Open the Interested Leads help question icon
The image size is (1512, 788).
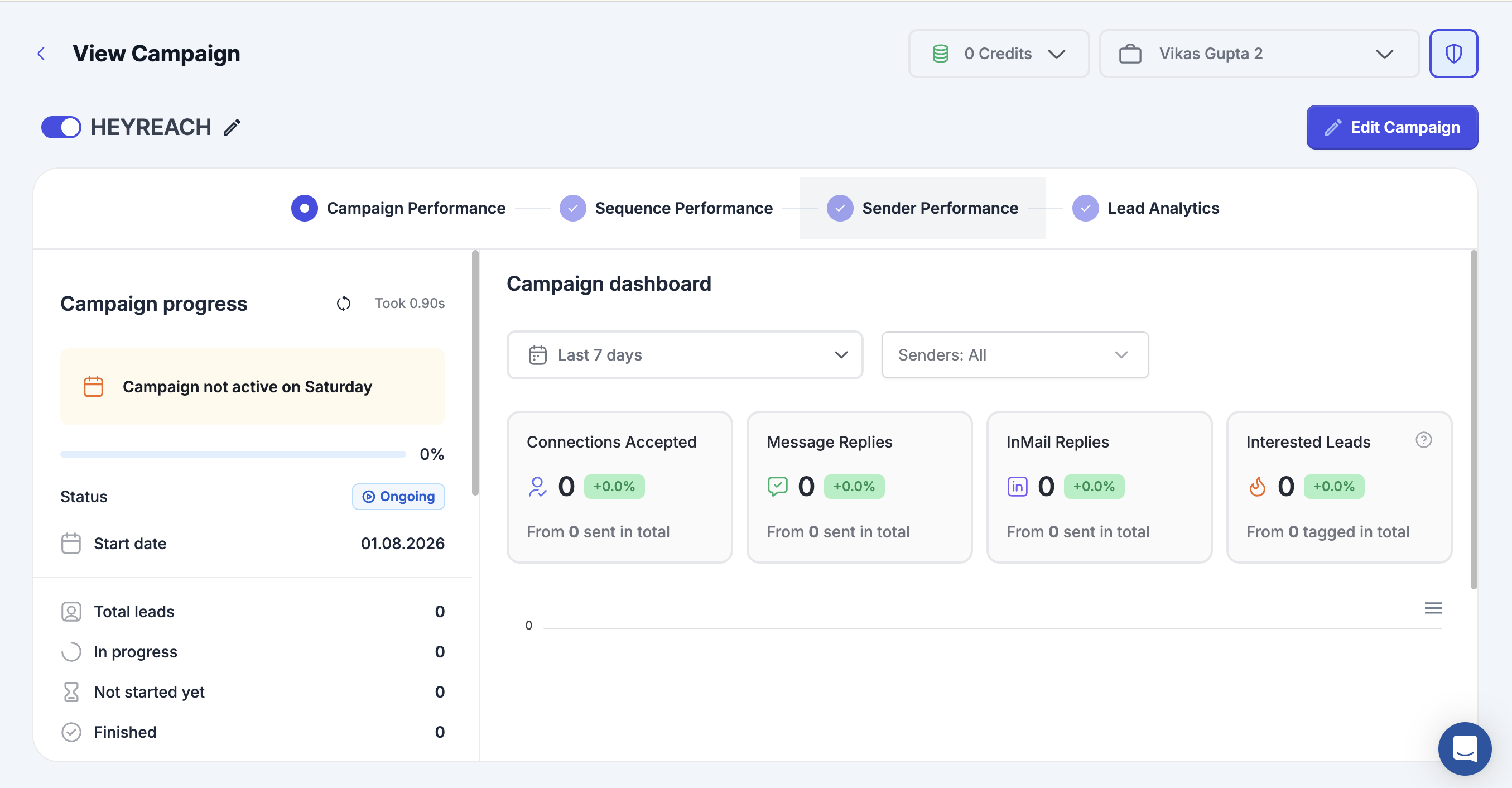click(1423, 440)
